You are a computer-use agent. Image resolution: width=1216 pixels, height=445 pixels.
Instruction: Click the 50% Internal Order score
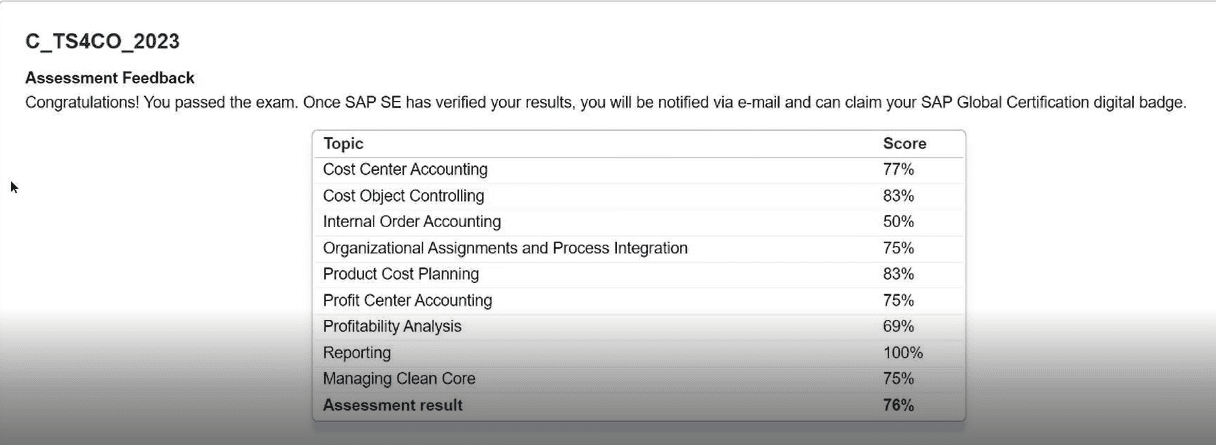(x=898, y=222)
